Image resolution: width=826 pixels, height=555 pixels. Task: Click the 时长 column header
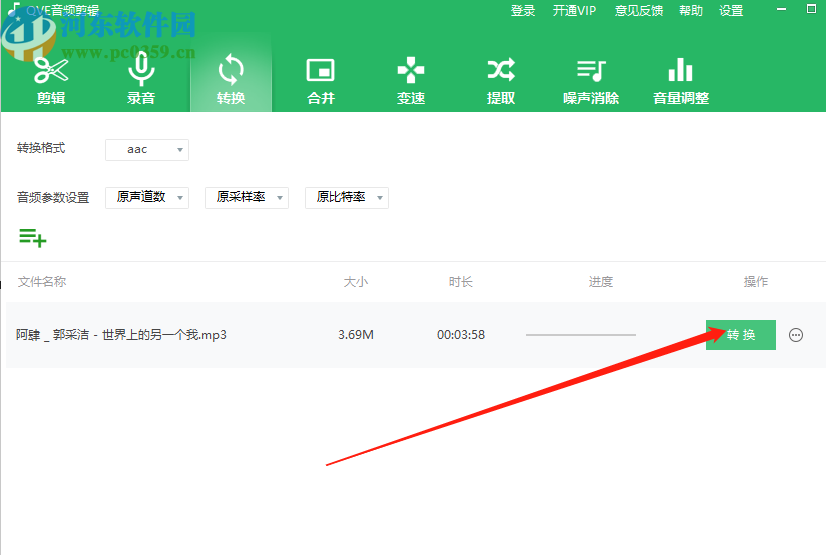461,282
